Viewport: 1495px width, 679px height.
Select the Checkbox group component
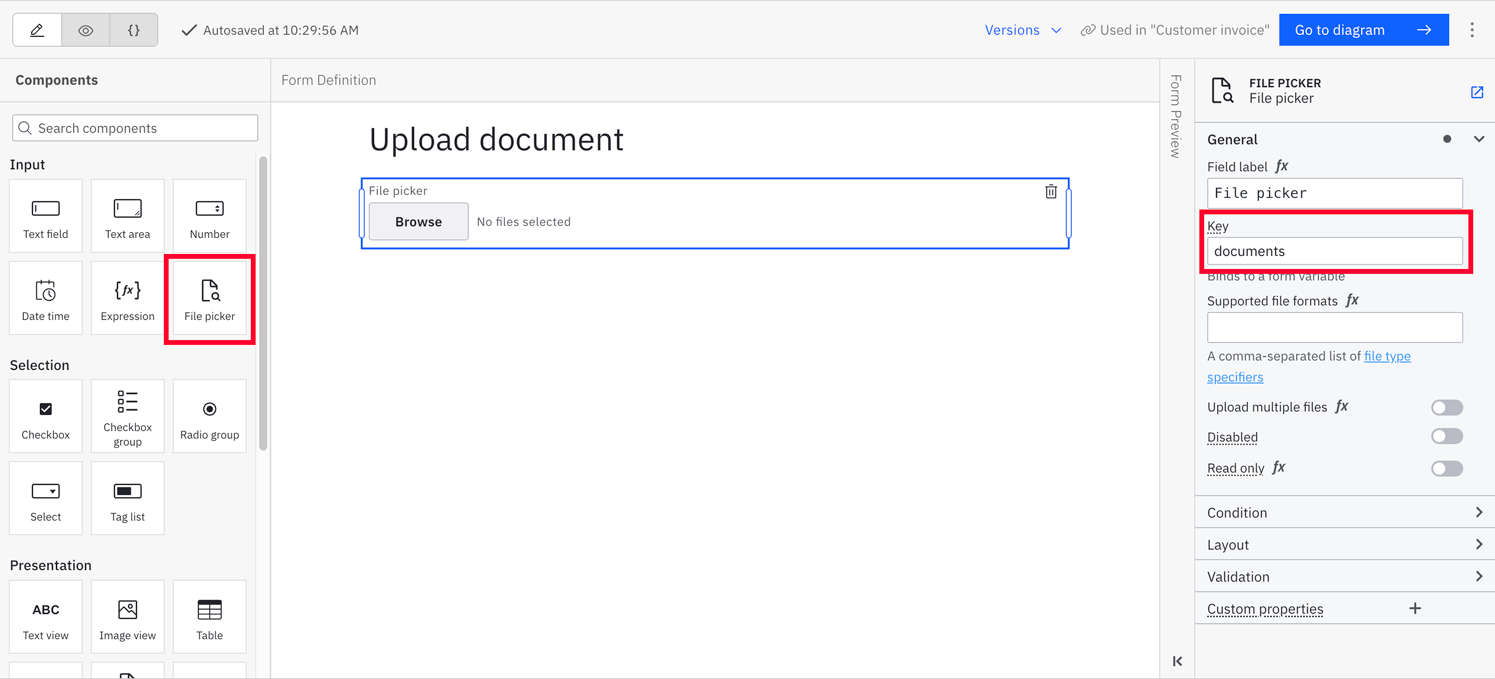(x=127, y=415)
